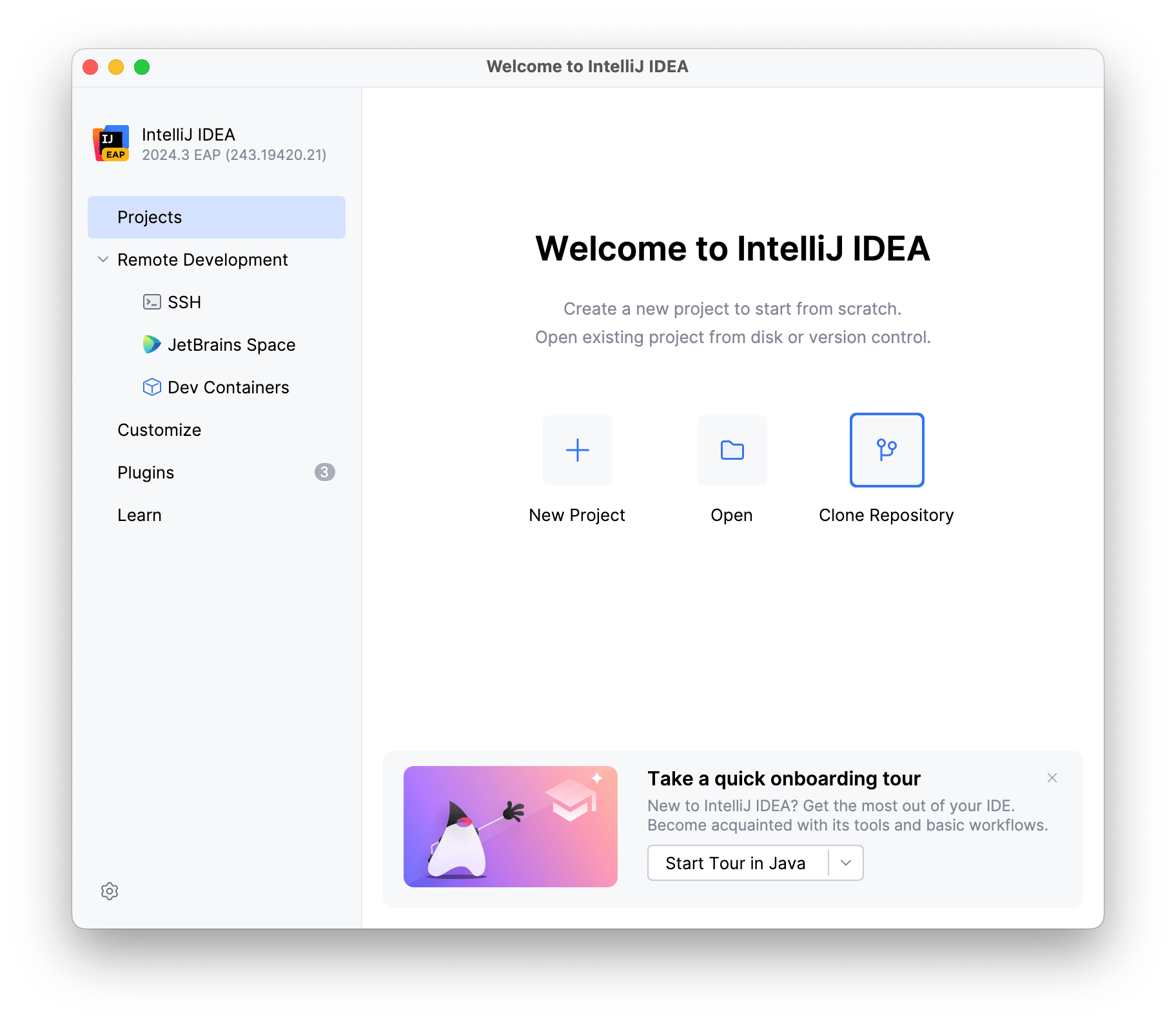1176x1024 pixels.
Task: Click the New Project label
Action: pos(577,515)
